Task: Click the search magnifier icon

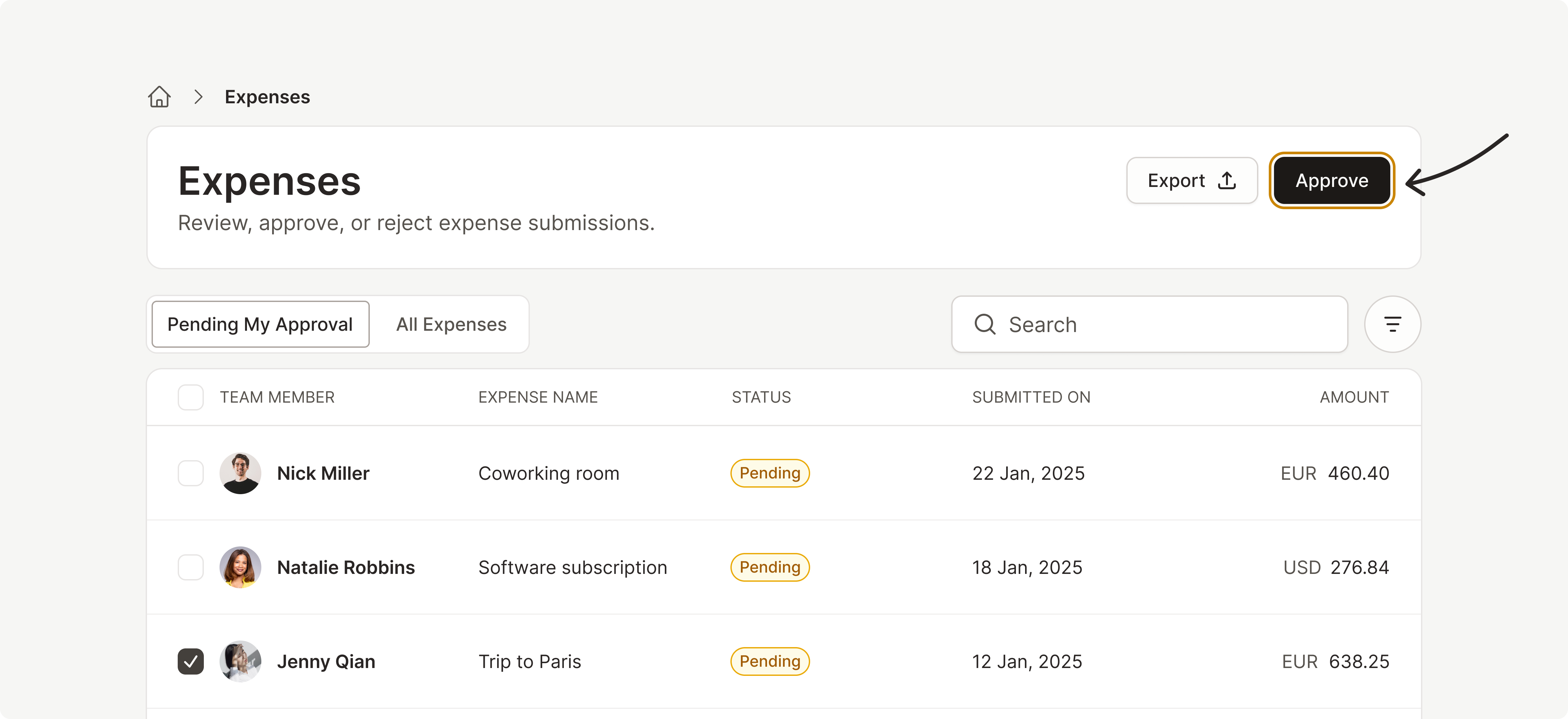Action: tap(984, 324)
